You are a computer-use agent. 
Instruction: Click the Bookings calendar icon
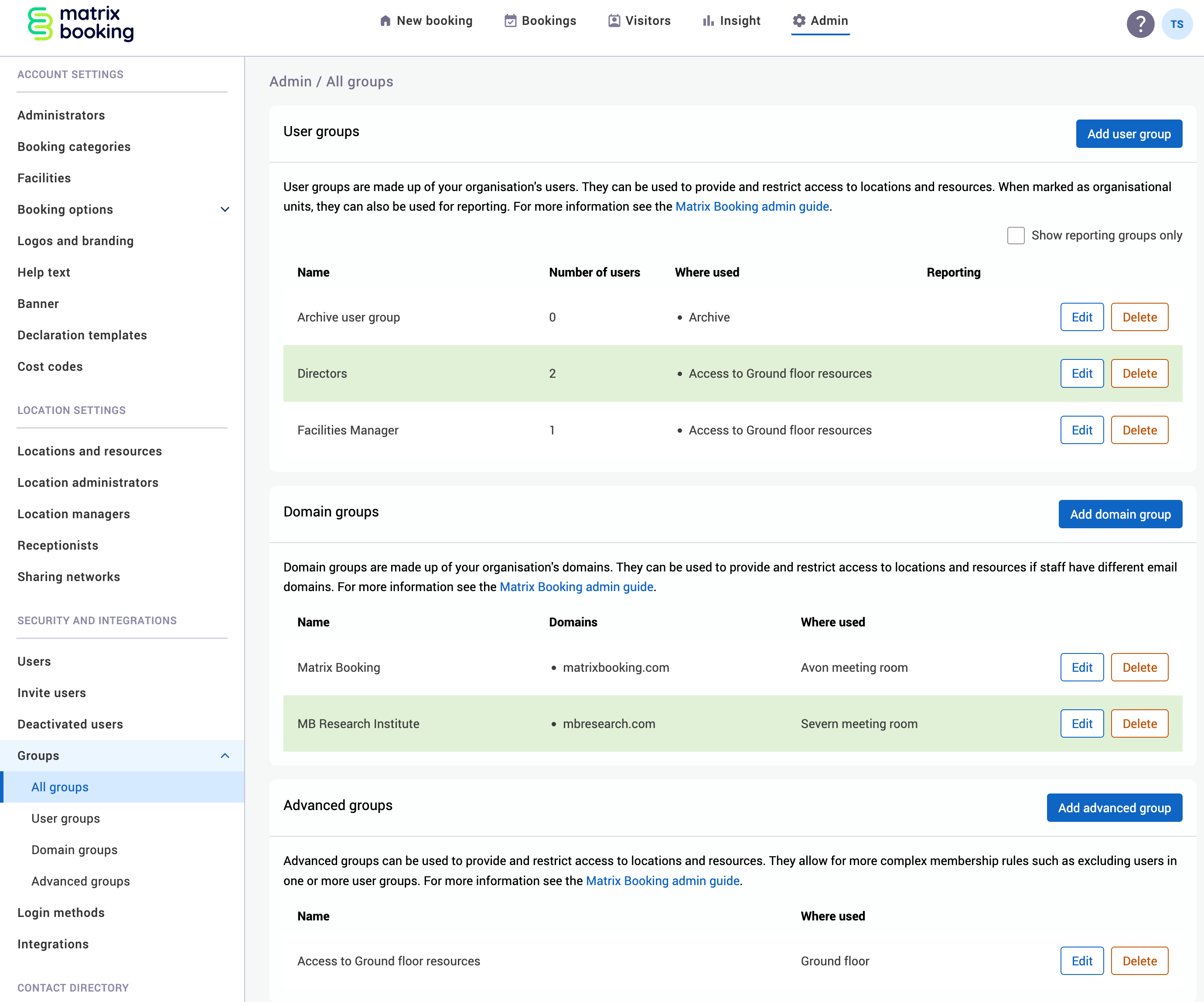[510, 20]
